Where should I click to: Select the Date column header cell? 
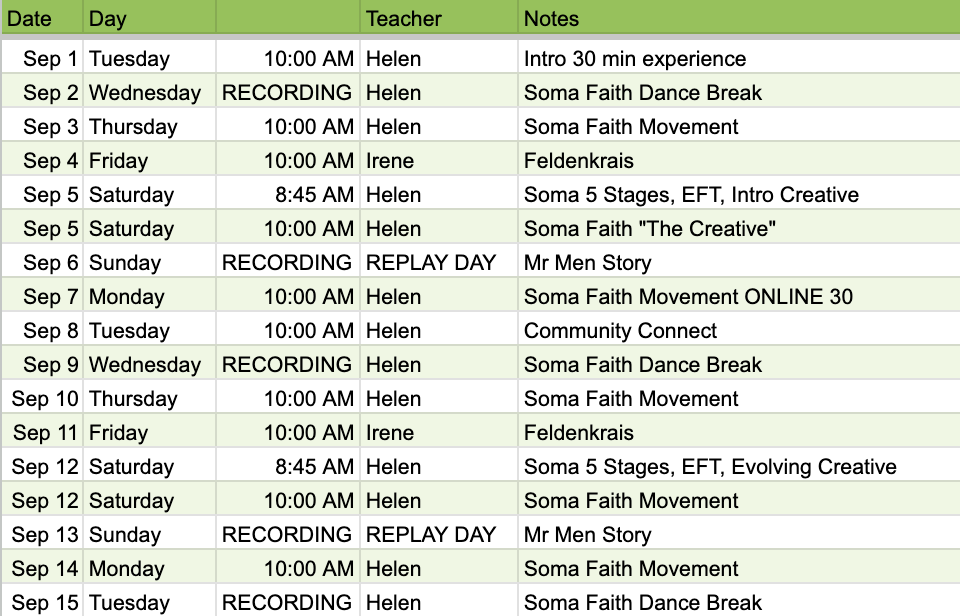point(42,18)
